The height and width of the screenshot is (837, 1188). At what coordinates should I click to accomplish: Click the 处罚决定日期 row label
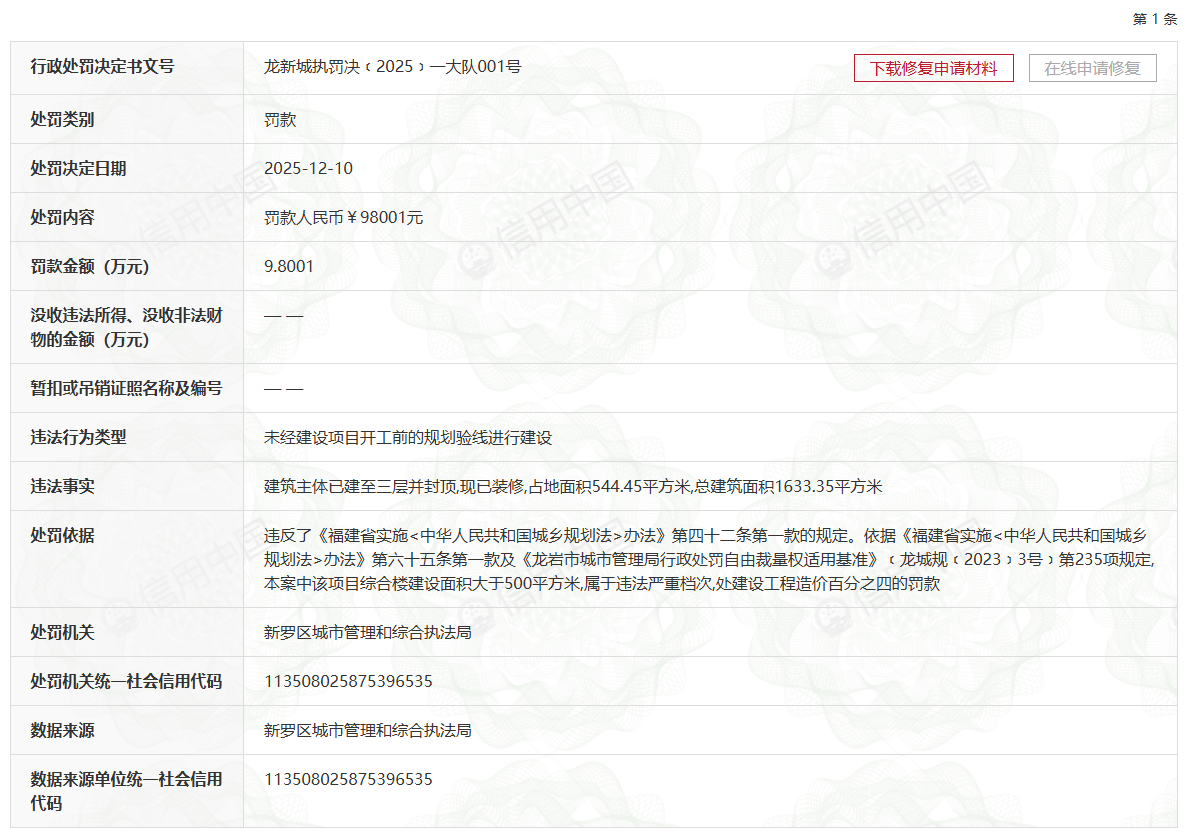(78, 168)
